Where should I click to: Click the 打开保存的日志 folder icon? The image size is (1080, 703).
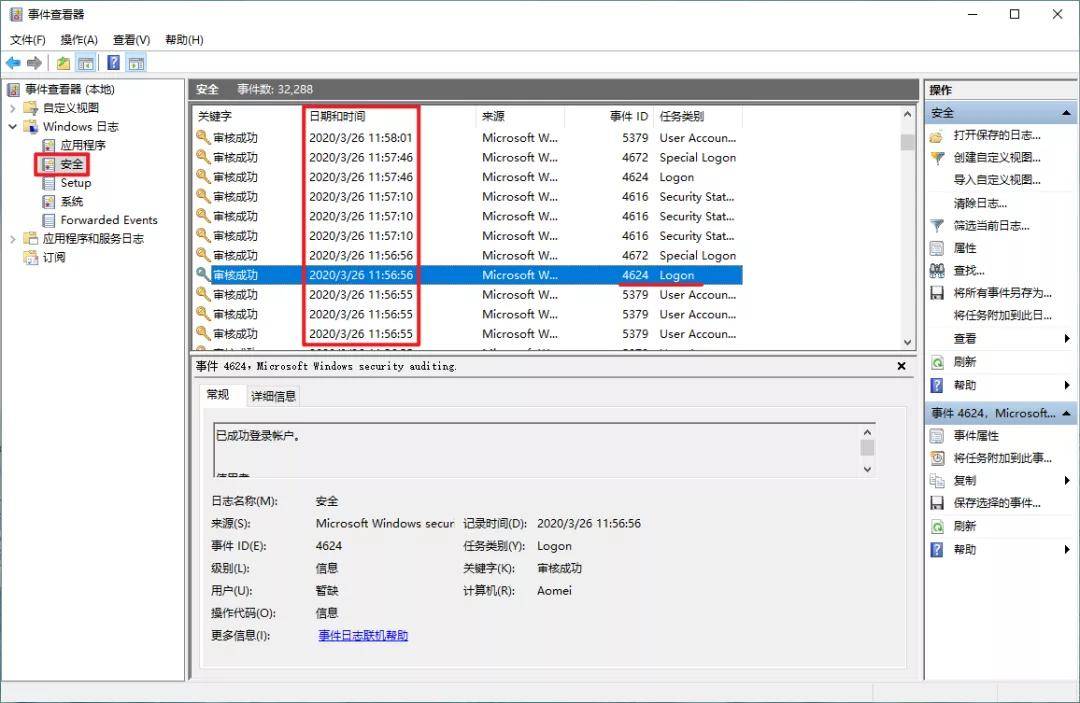937,136
